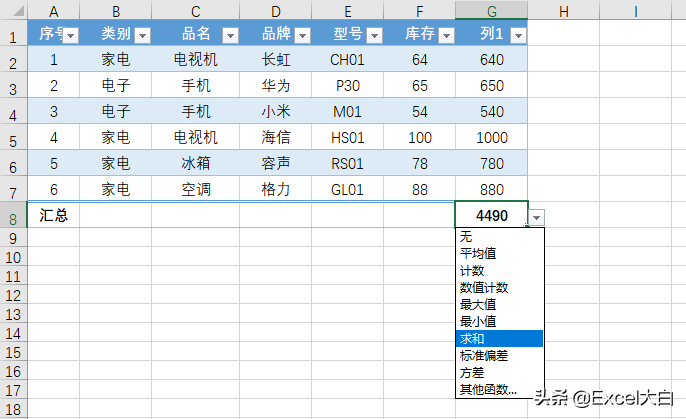Choose 无 from the function list
This screenshot has height=419, width=686.
coord(499,237)
